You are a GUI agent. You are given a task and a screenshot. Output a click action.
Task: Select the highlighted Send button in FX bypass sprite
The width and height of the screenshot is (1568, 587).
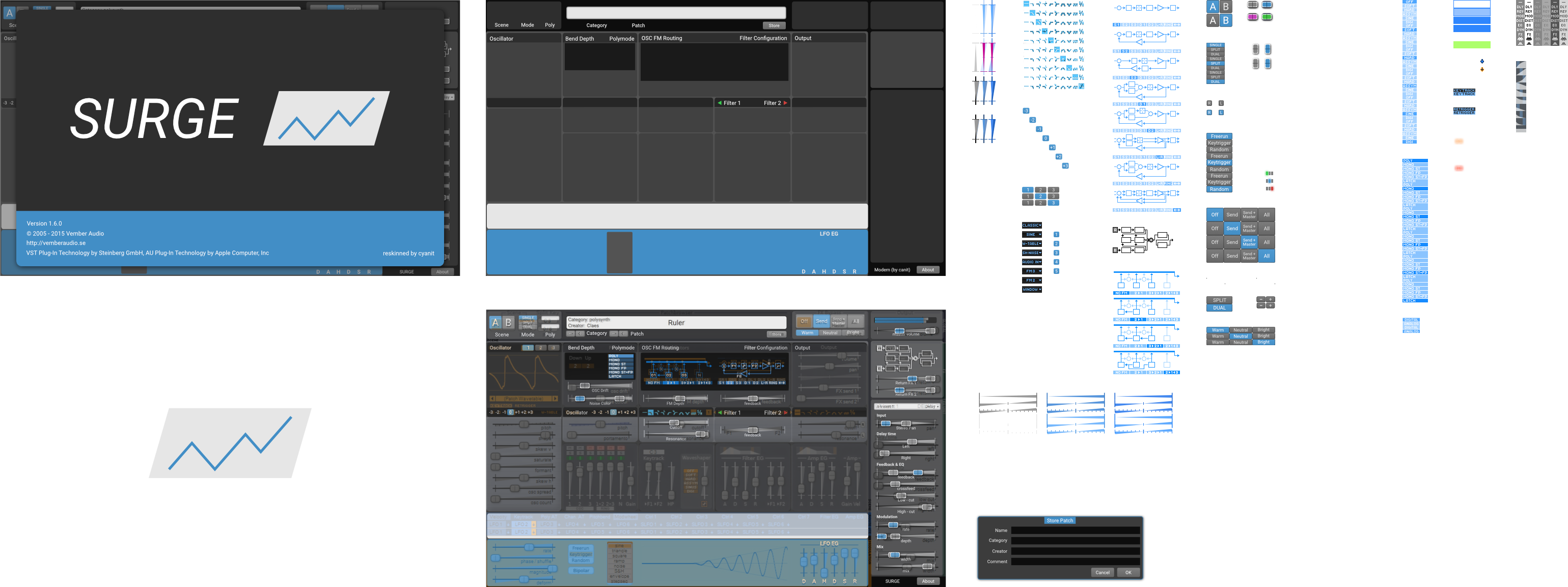pos(1232,229)
